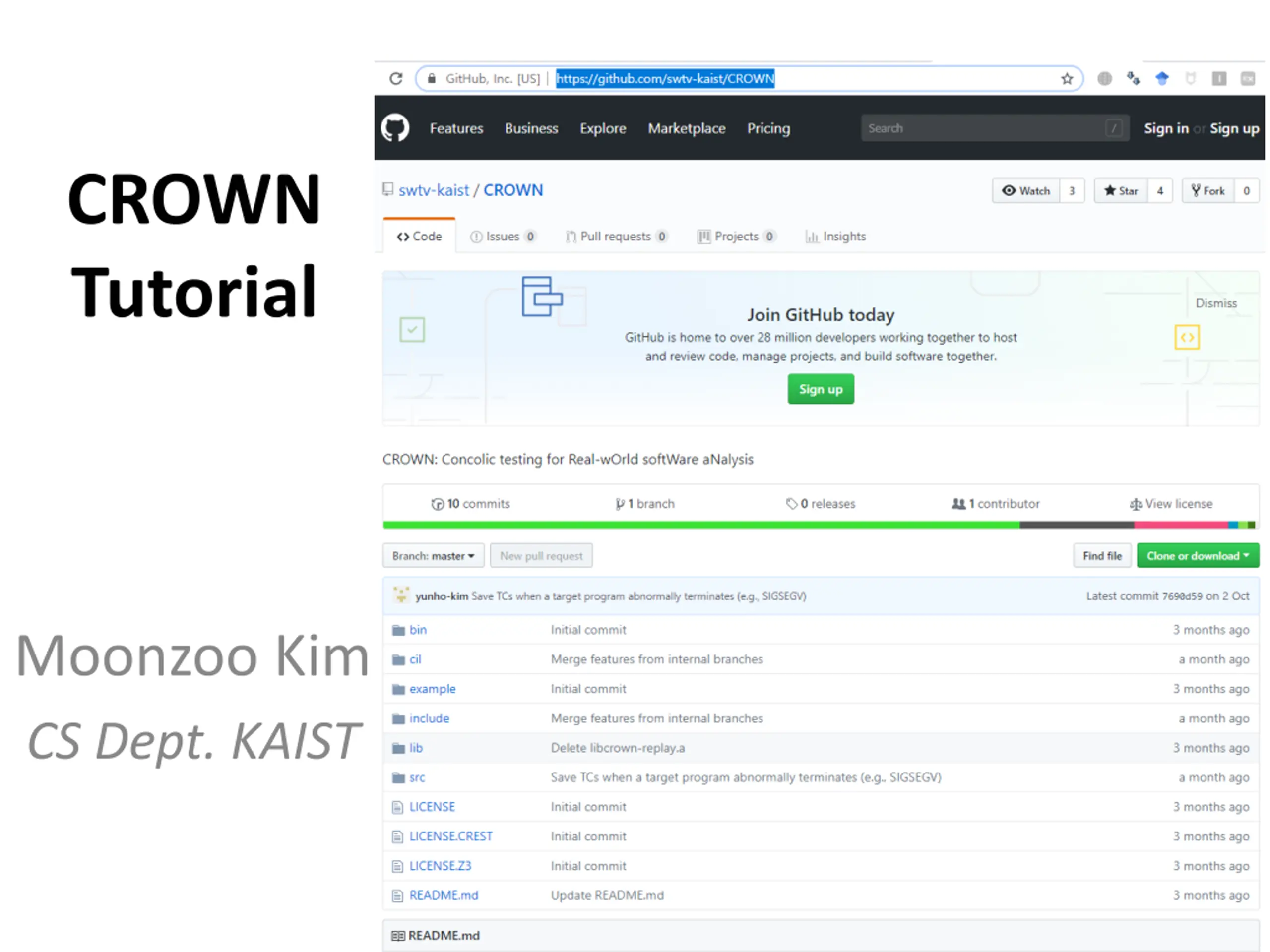Click the green Sign up button
Screen dimensions: 1270x952
pos(821,389)
